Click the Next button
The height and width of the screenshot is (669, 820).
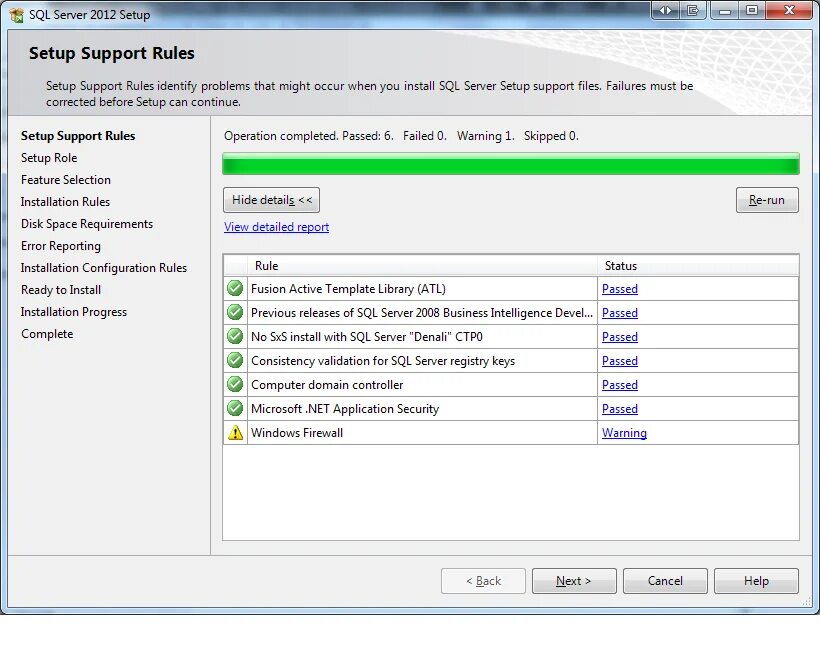[x=574, y=581]
